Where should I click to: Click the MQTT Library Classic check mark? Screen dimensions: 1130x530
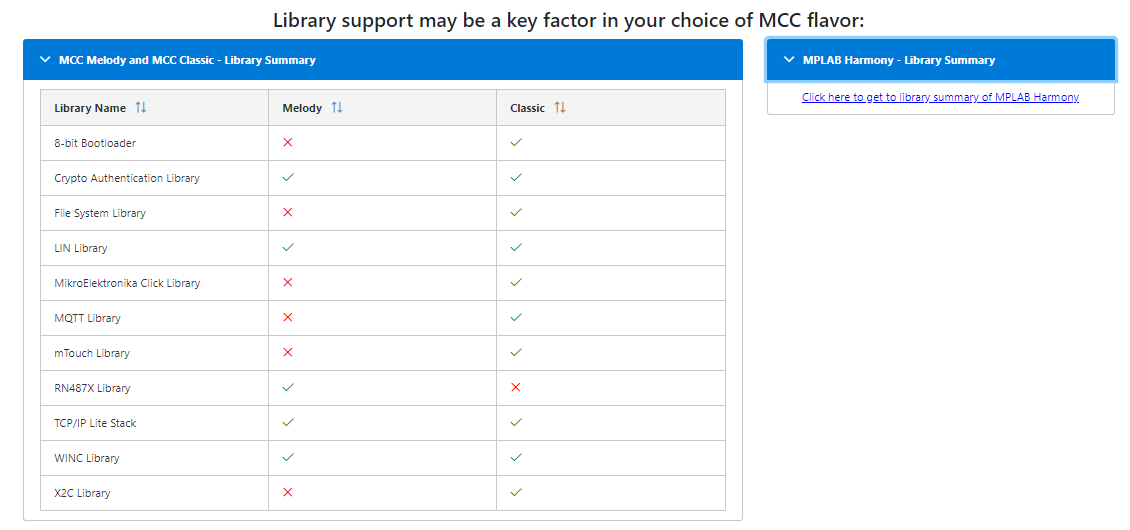(516, 318)
